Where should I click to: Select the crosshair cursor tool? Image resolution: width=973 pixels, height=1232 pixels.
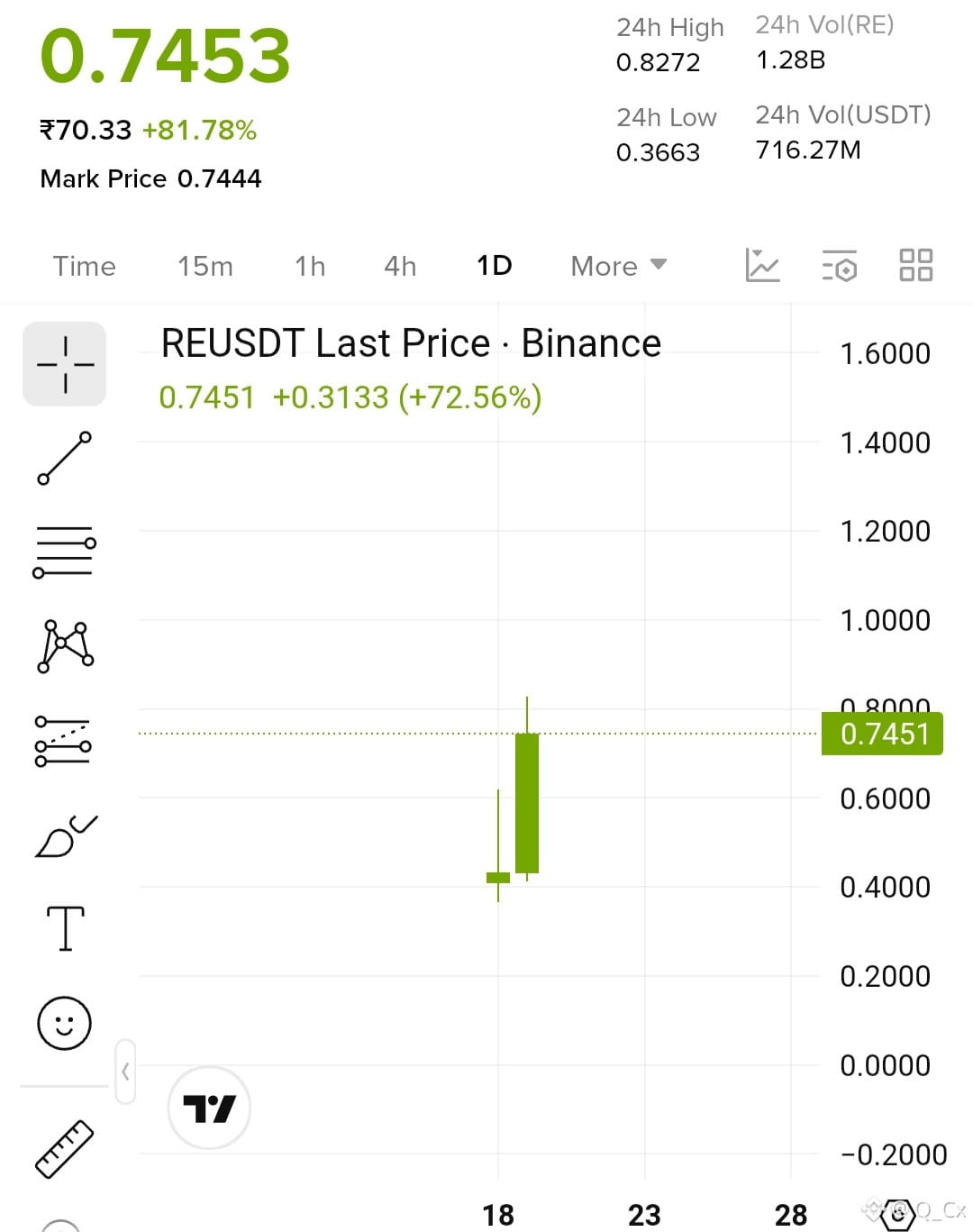click(x=64, y=364)
